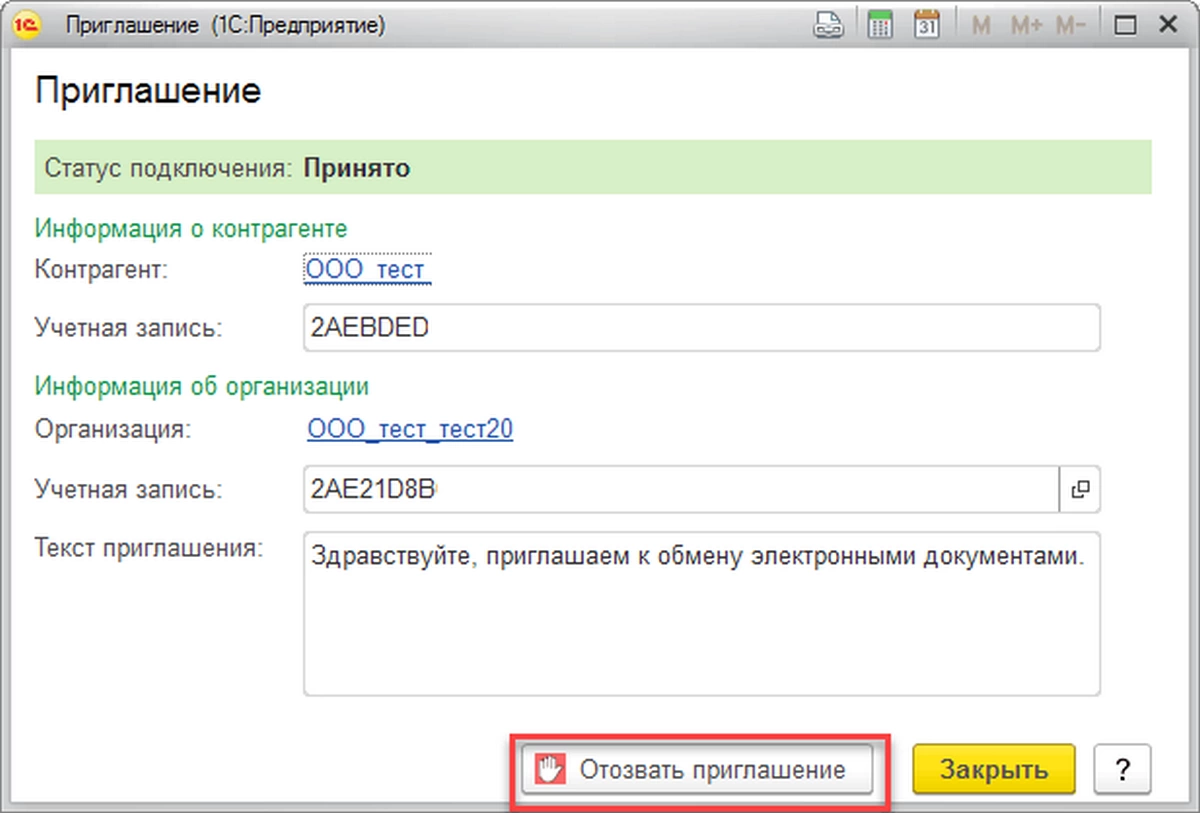
Task: Open the calculator tool
Action: (880, 26)
